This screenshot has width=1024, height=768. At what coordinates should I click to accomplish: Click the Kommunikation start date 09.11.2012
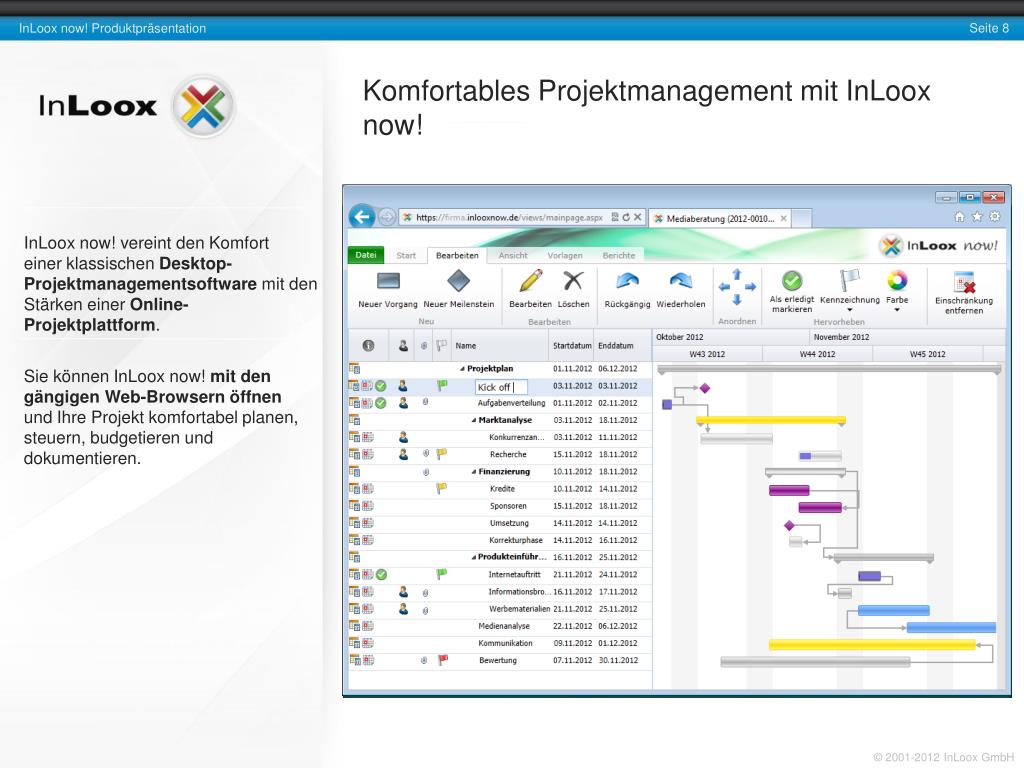click(572, 643)
